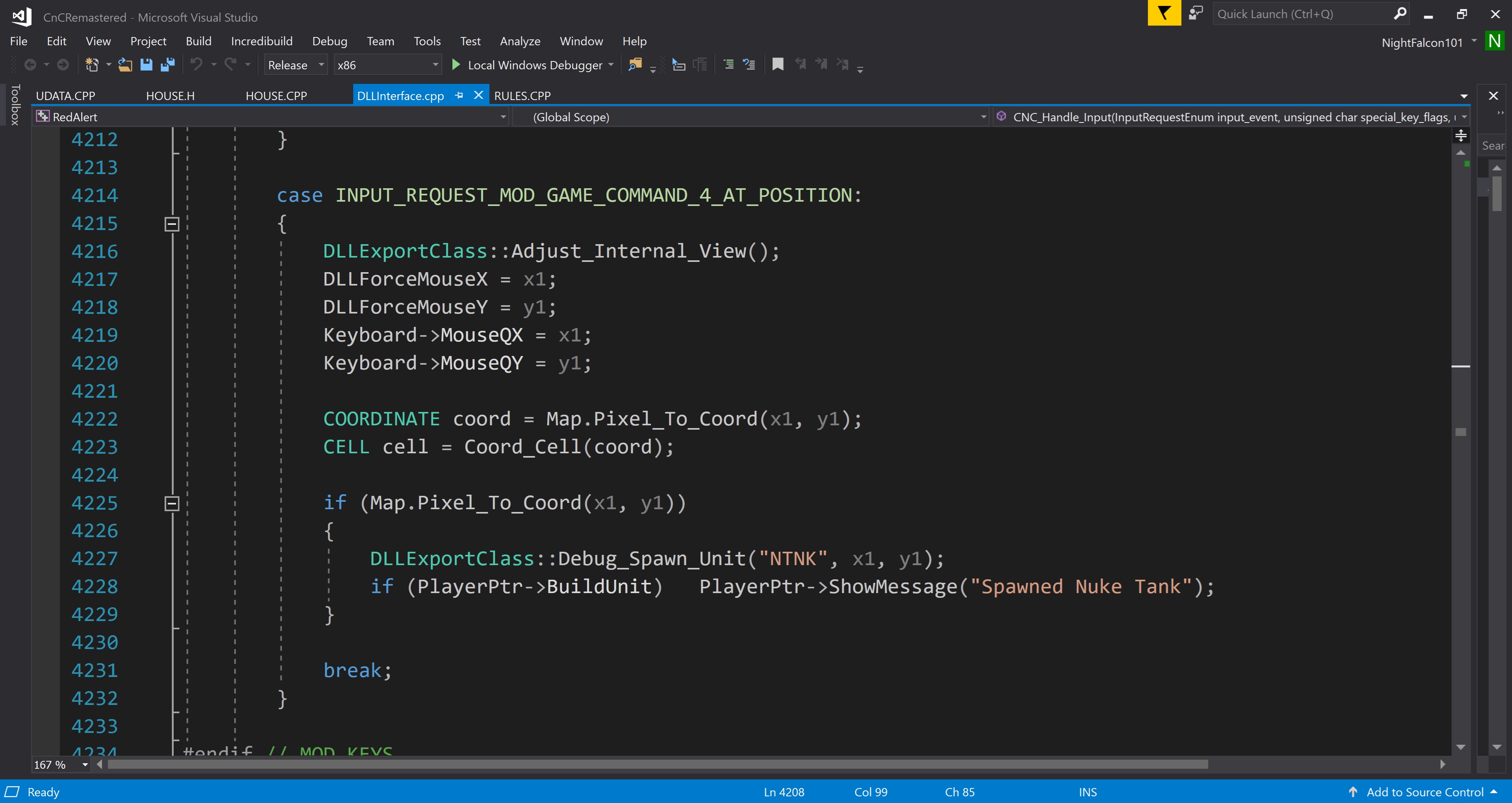This screenshot has height=803, width=1512.
Task: Click the horizontal scrollbar thumb
Action: click(658, 764)
